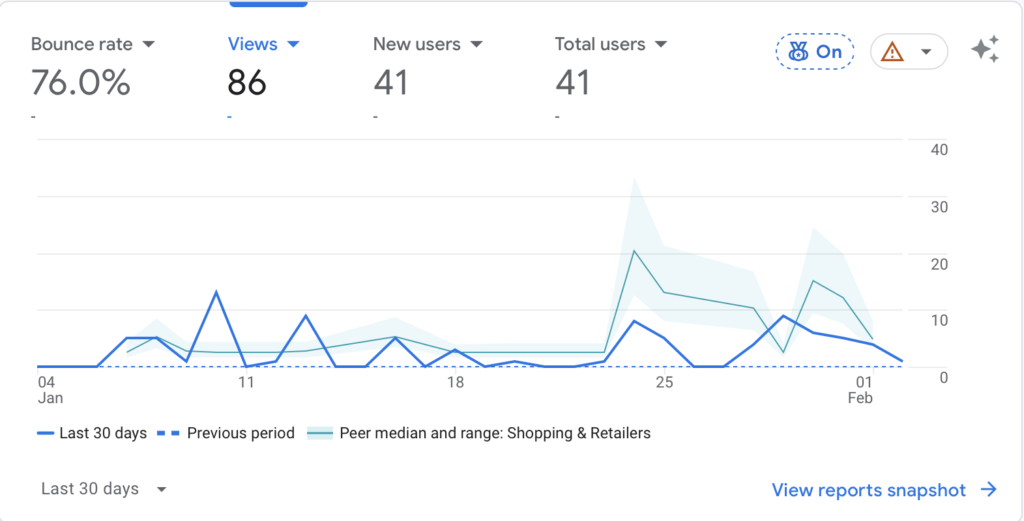1024x521 pixels.
Task: Expand the Bounce rate metric dropdown arrow
Action: coord(149,44)
